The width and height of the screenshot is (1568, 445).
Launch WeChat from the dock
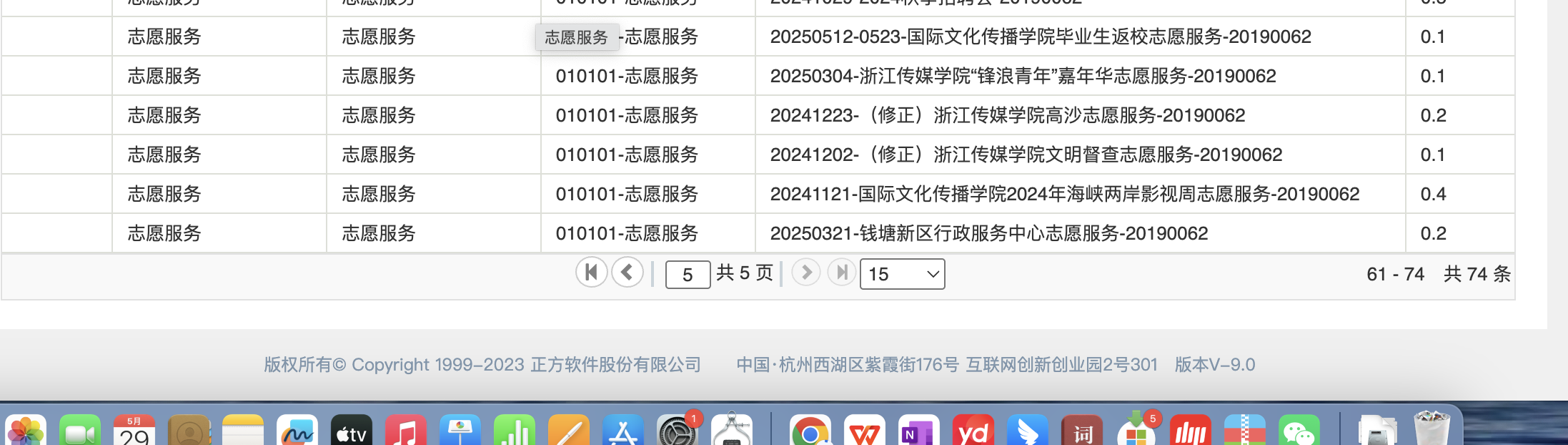click(1299, 431)
